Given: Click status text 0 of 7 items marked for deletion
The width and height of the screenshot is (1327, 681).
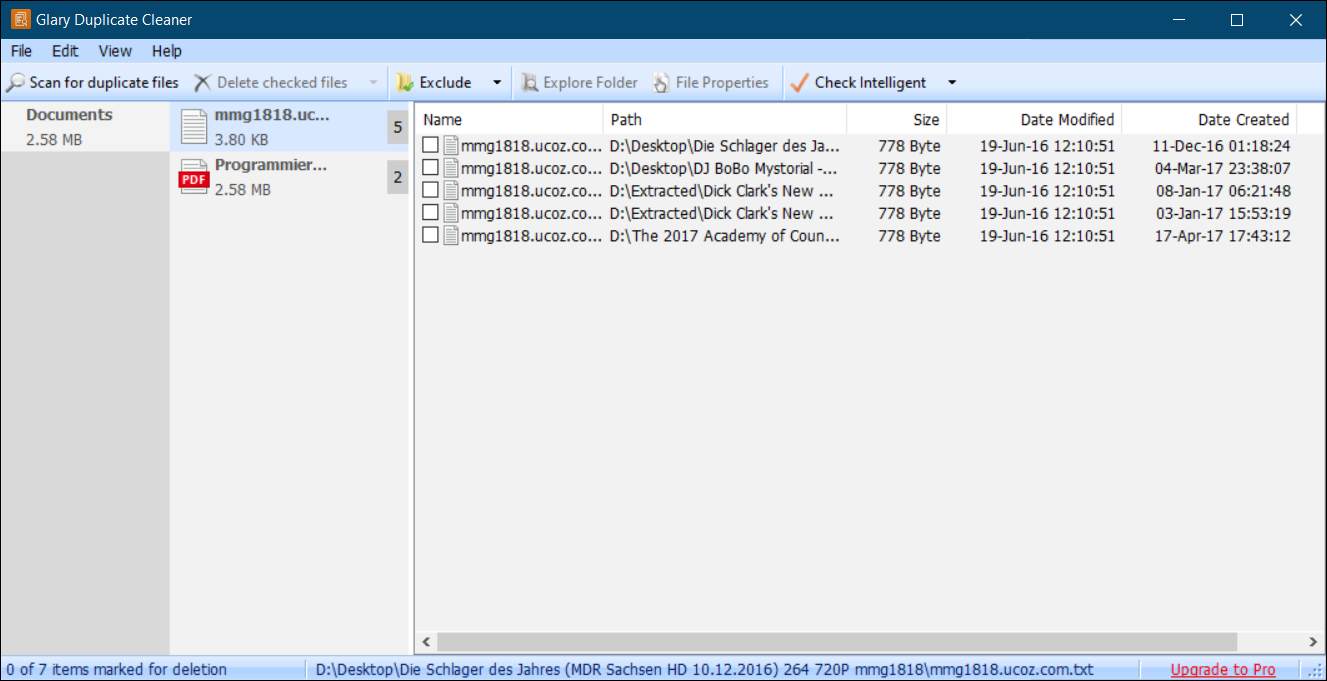Looking at the screenshot, I should [117, 670].
